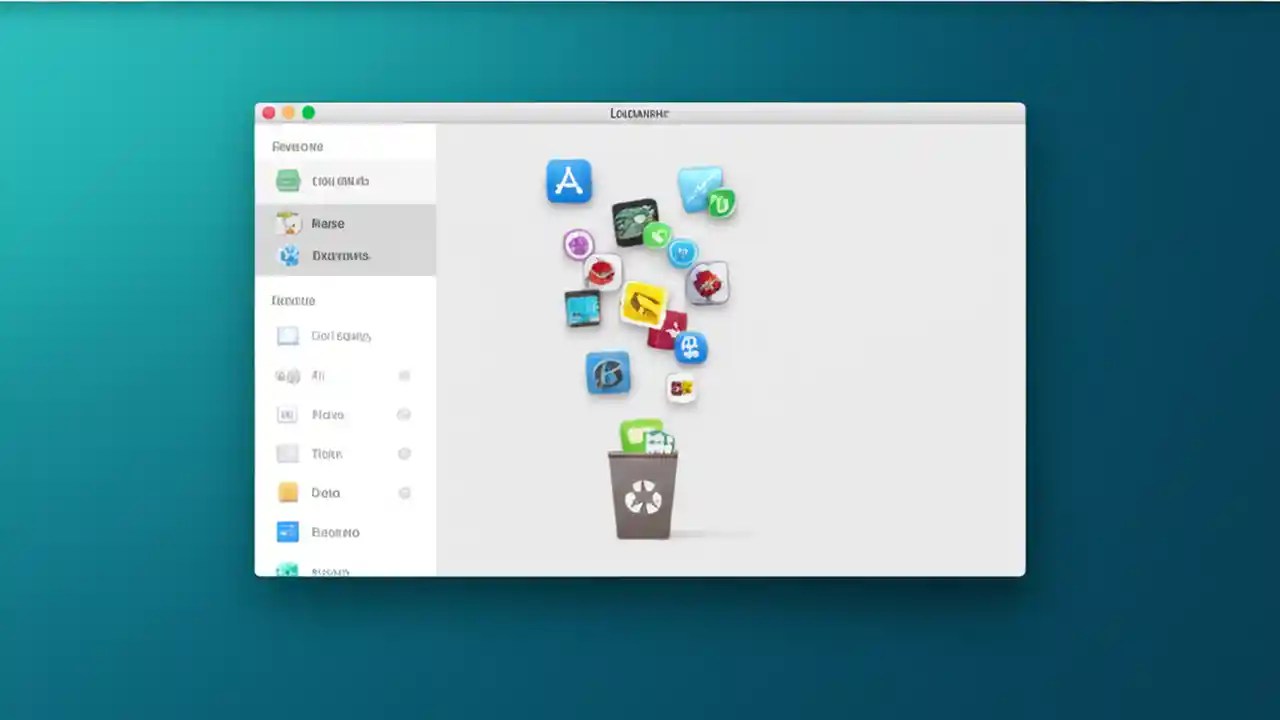Collapse the 'Revenone' sidebar section

[x=297, y=146]
